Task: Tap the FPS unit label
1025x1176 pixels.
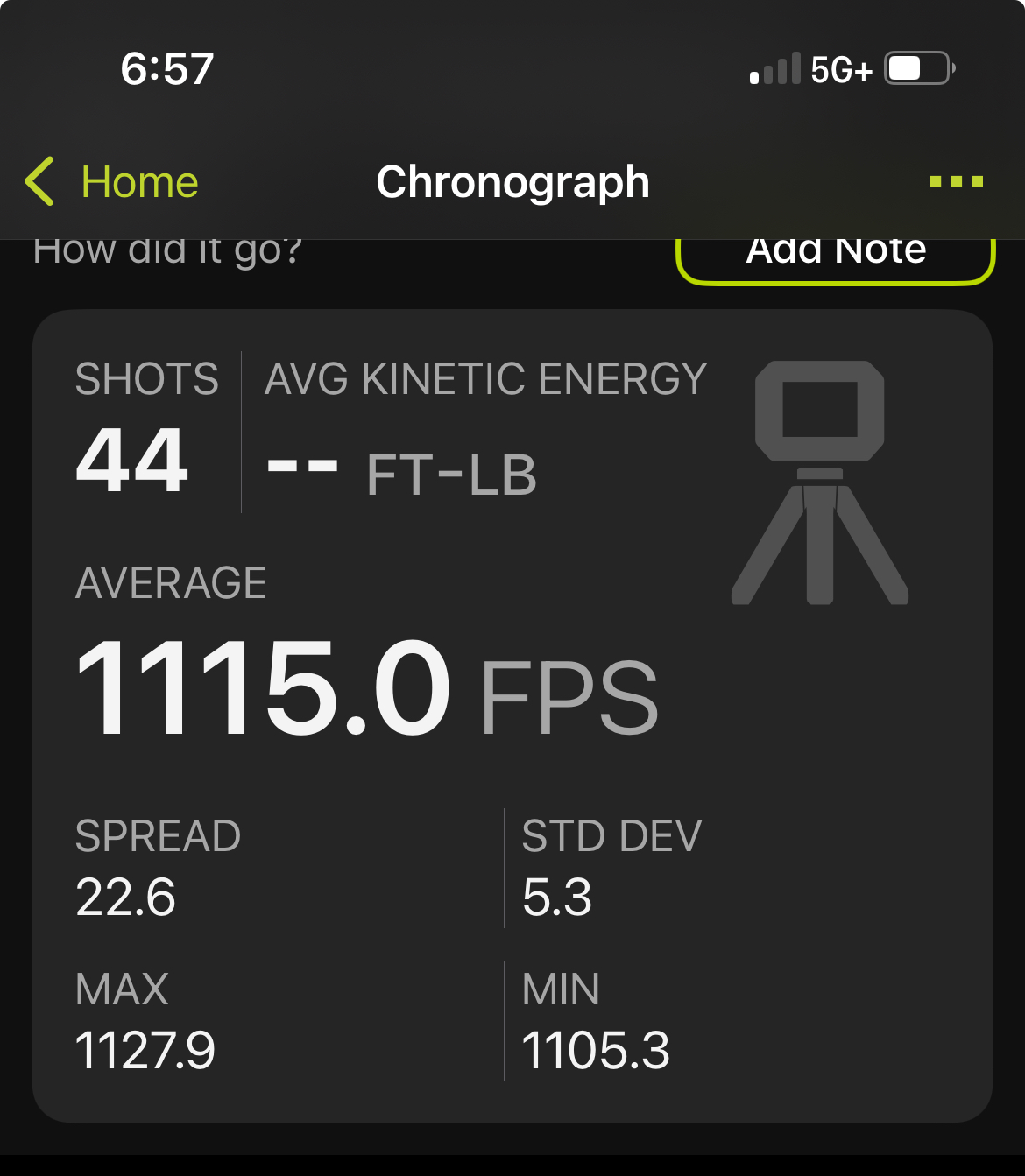Action: click(569, 698)
